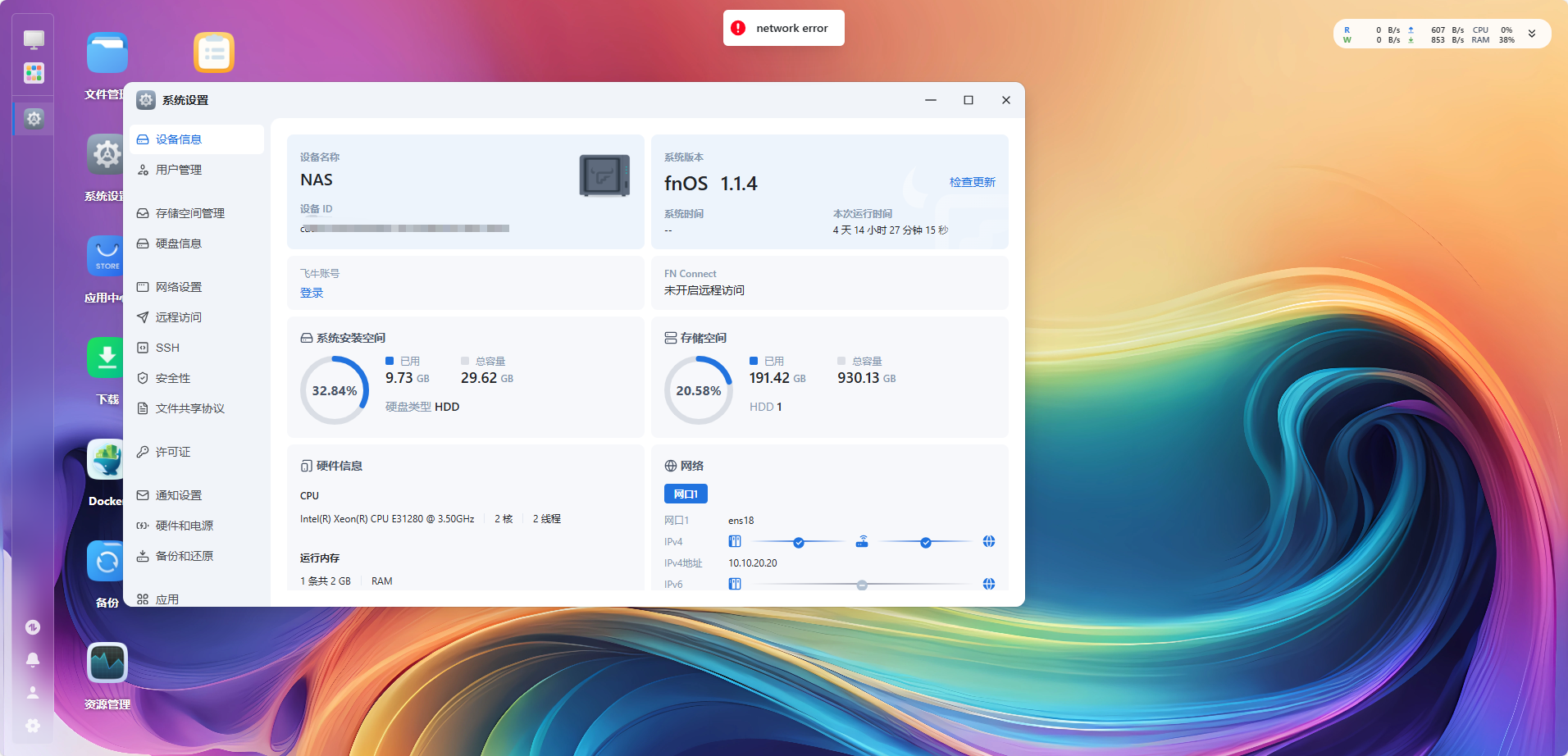1568x756 pixels.
Task: Click the 未开启远程访问 FN Connect status
Action: [x=704, y=290]
